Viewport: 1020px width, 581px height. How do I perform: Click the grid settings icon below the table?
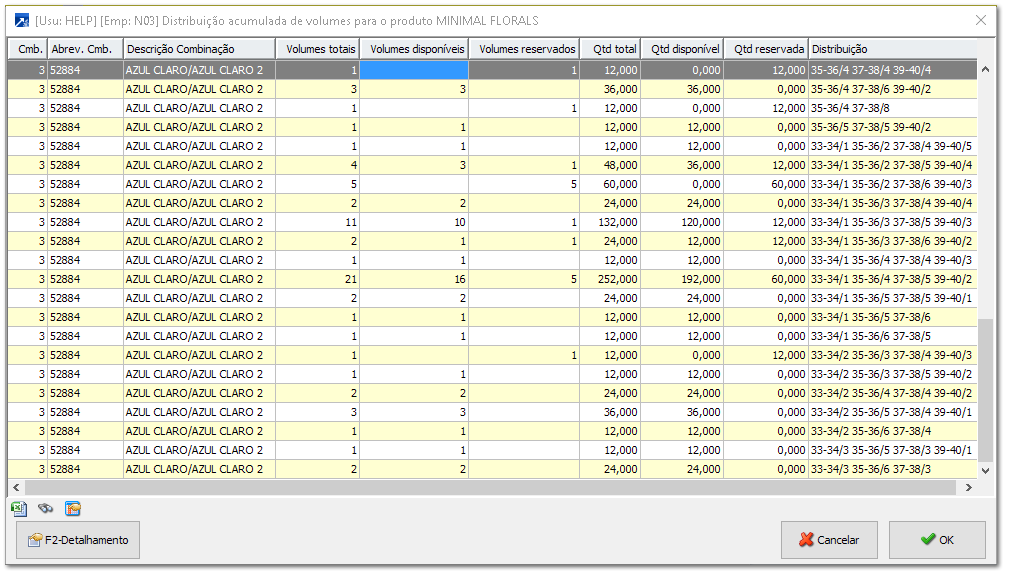(73, 508)
